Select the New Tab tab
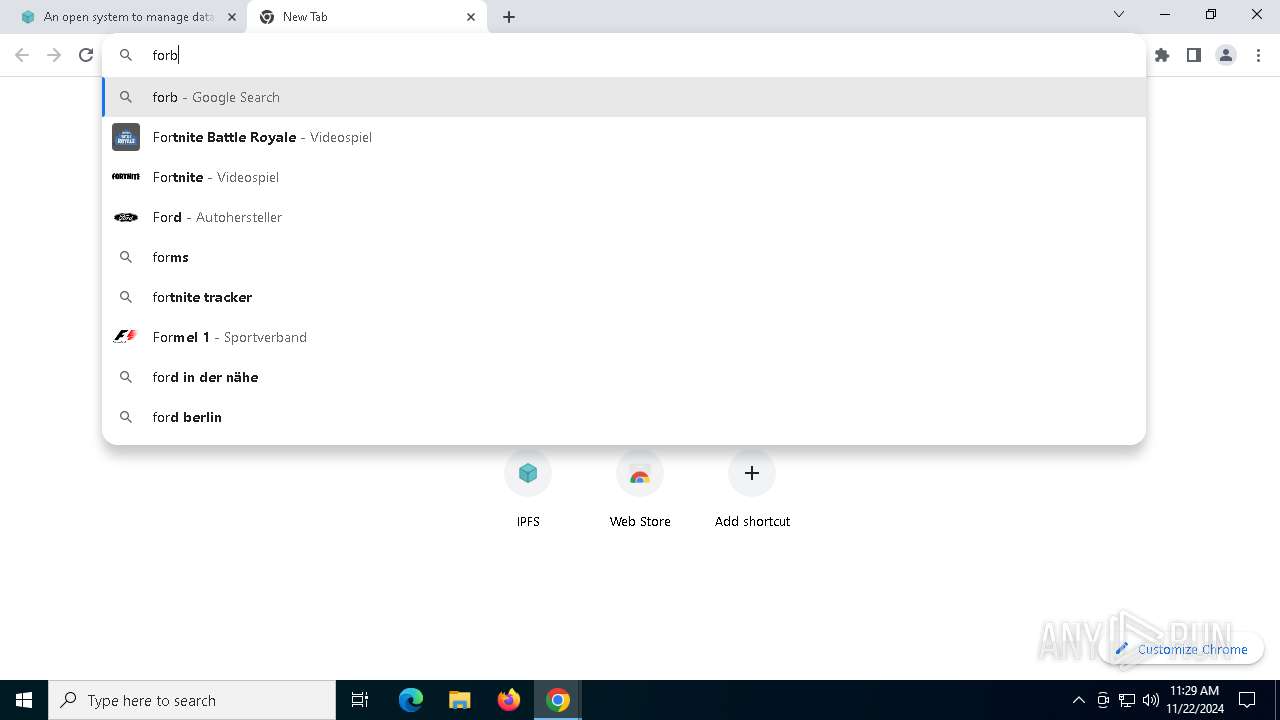 (x=366, y=17)
